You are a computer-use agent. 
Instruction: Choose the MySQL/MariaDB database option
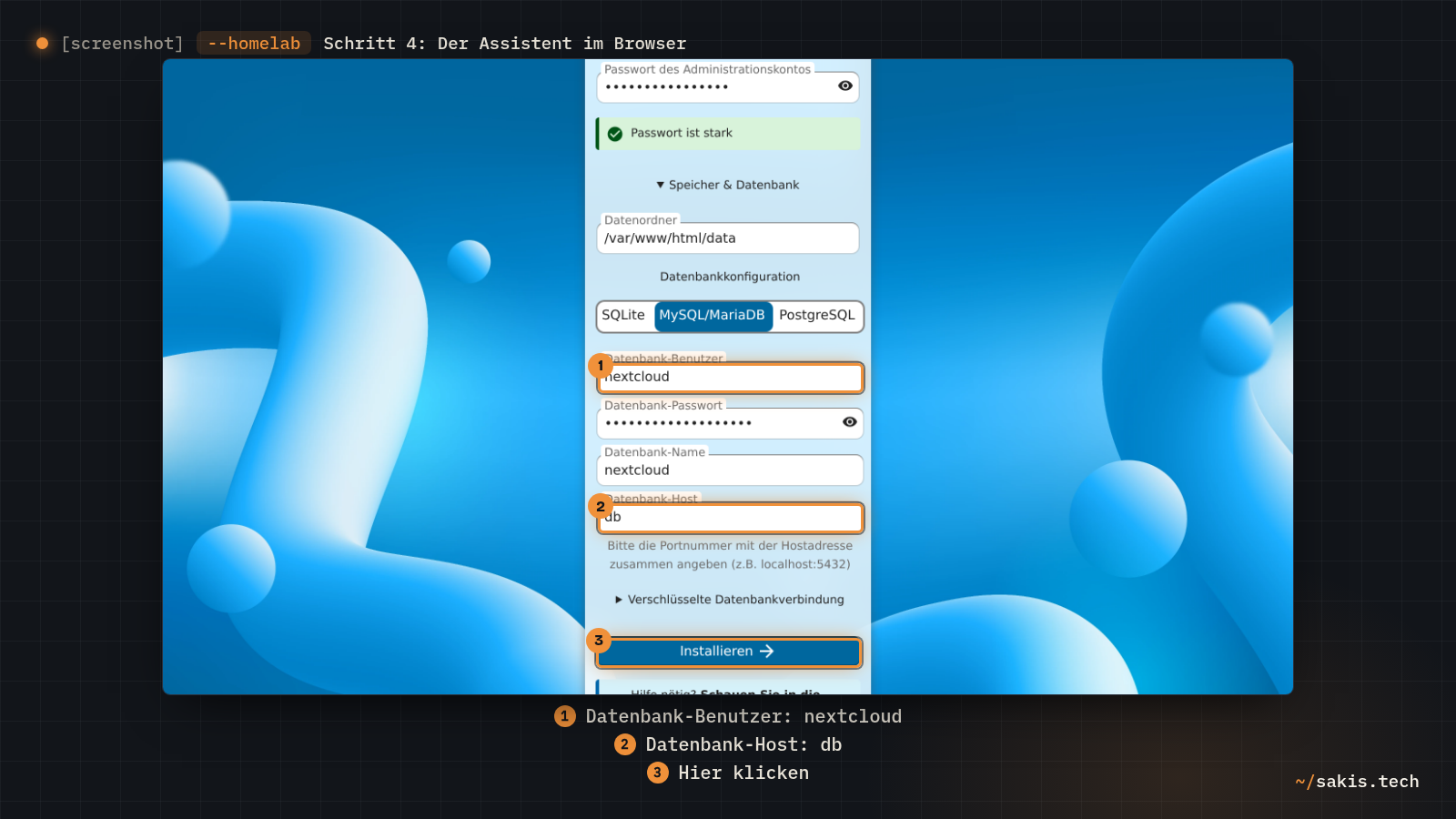(713, 315)
